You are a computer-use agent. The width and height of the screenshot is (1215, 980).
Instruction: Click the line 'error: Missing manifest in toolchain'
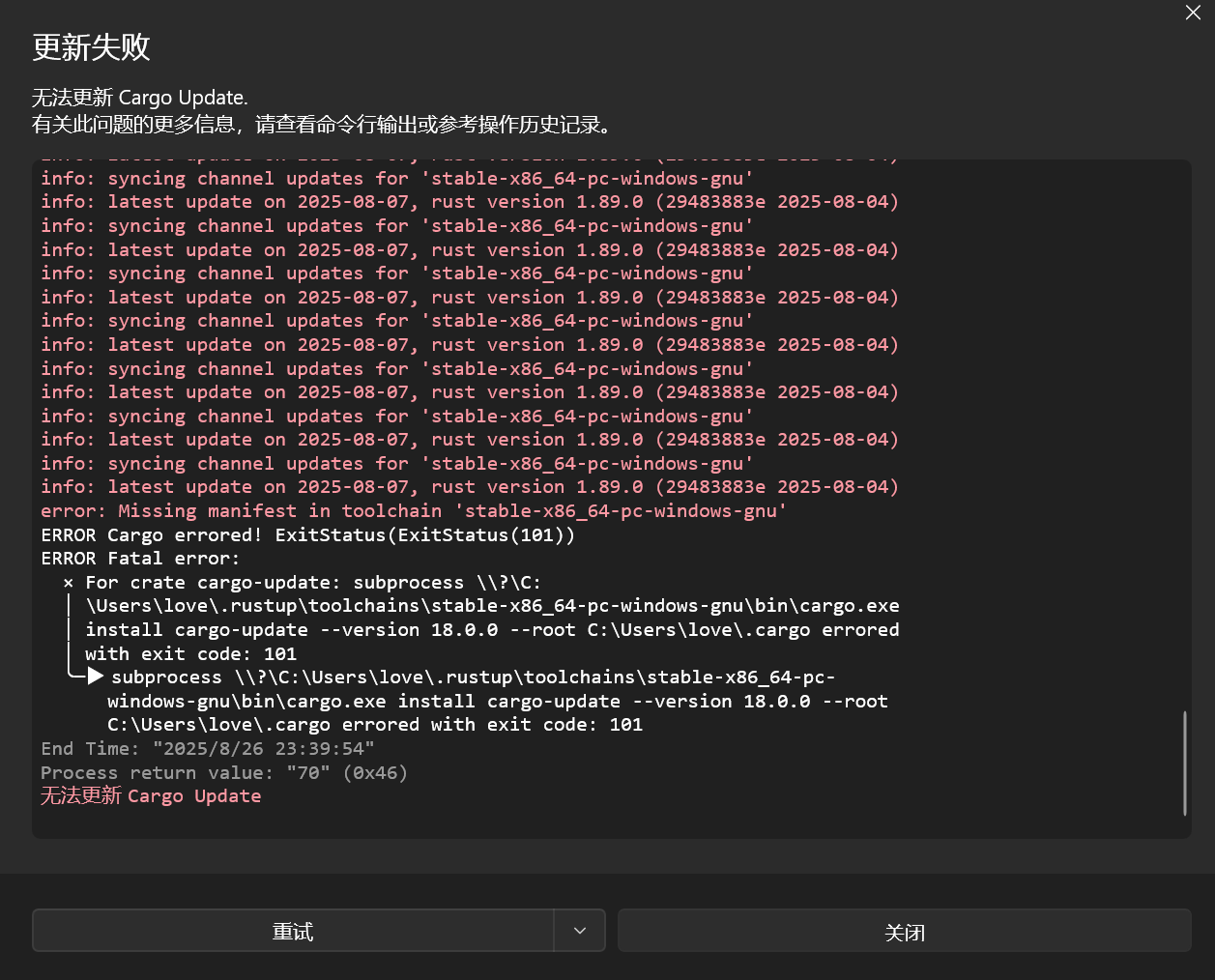point(414,511)
